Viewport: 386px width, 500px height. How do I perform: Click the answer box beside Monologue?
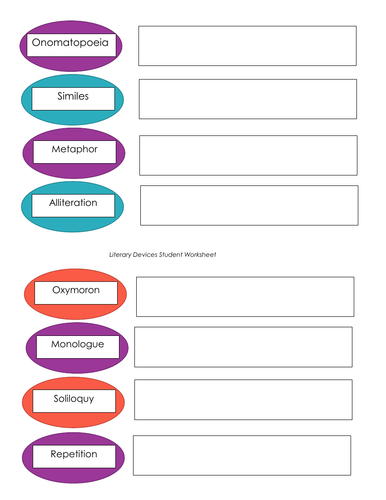click(x=243, y=347)
